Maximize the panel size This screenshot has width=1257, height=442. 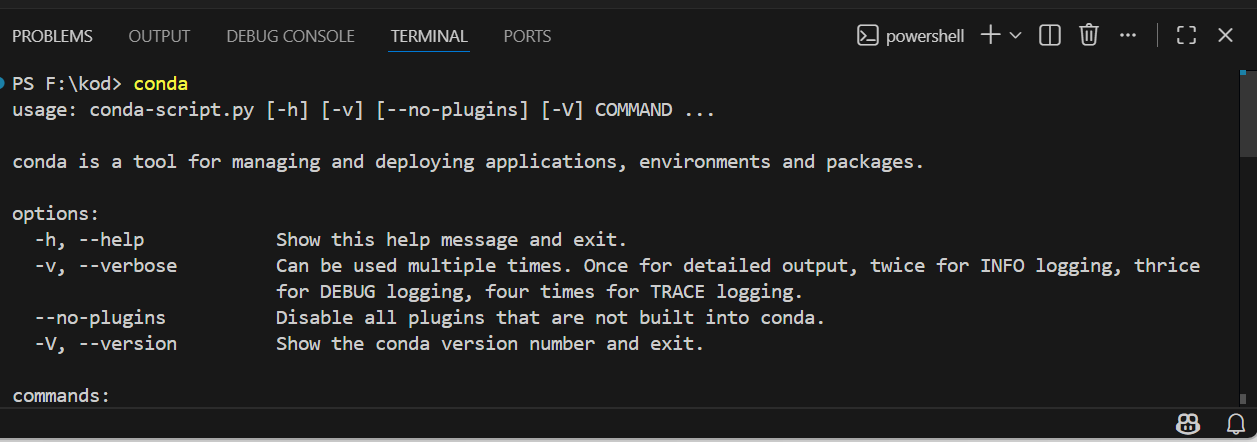coord(1187,36)
